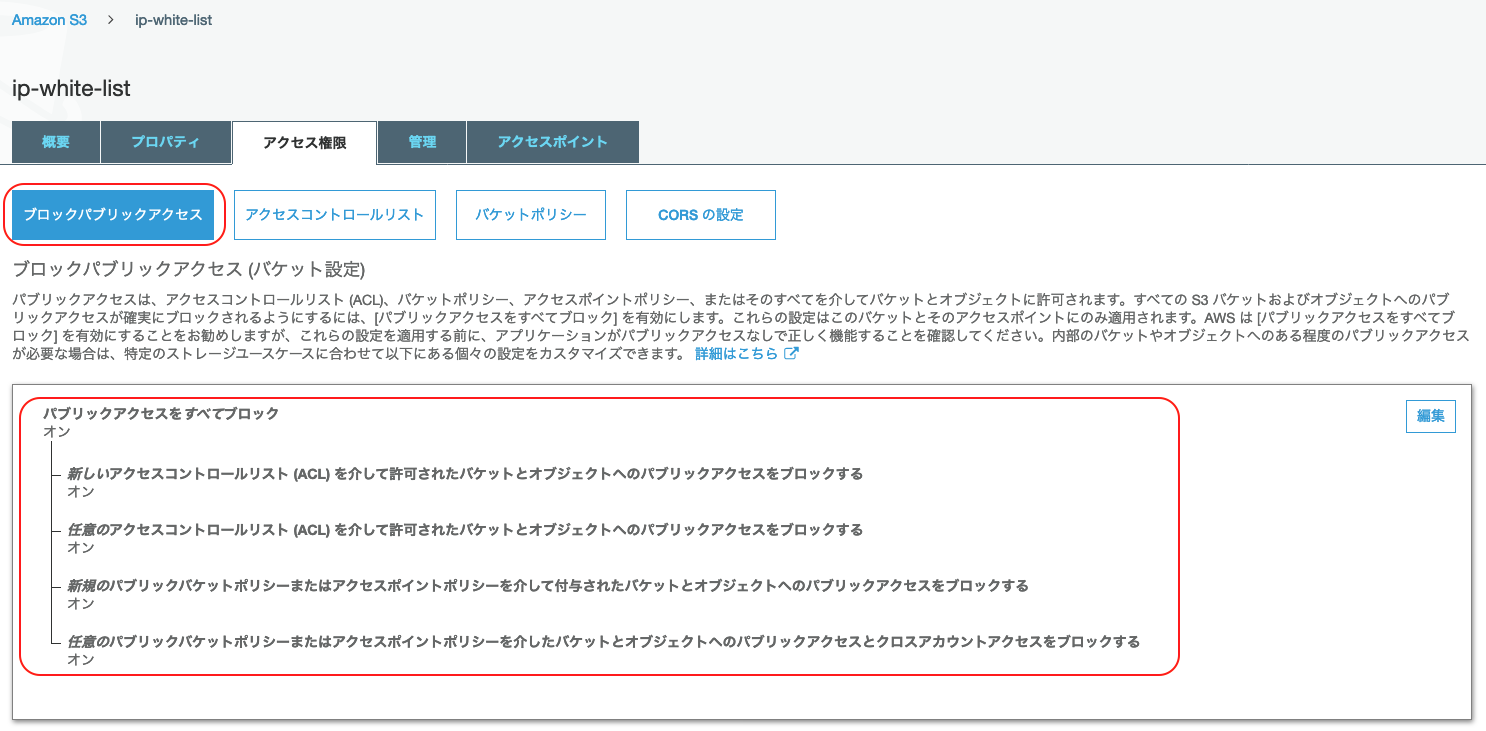Click the パブリックアクセスをすべてブロック label
The height and width of the screenshot is (731, 1486).
point(161,413)
